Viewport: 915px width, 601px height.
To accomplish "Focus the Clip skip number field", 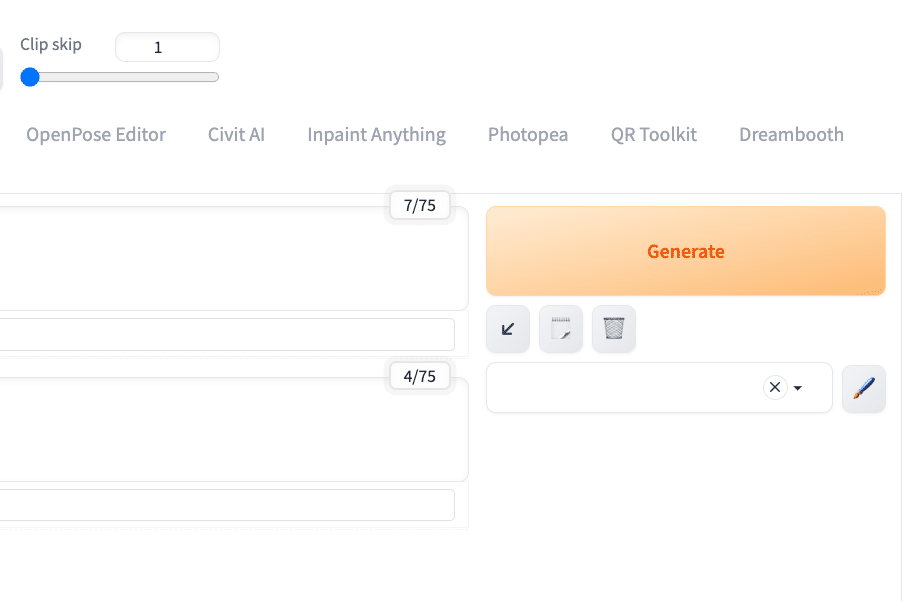I will (x=167, y=47).
